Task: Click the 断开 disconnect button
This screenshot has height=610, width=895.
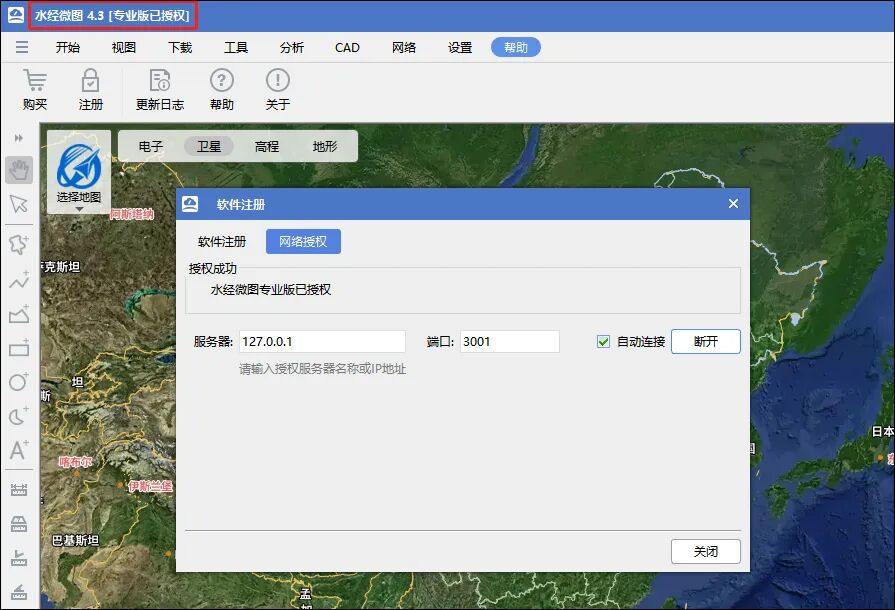Action: point(705,341)
